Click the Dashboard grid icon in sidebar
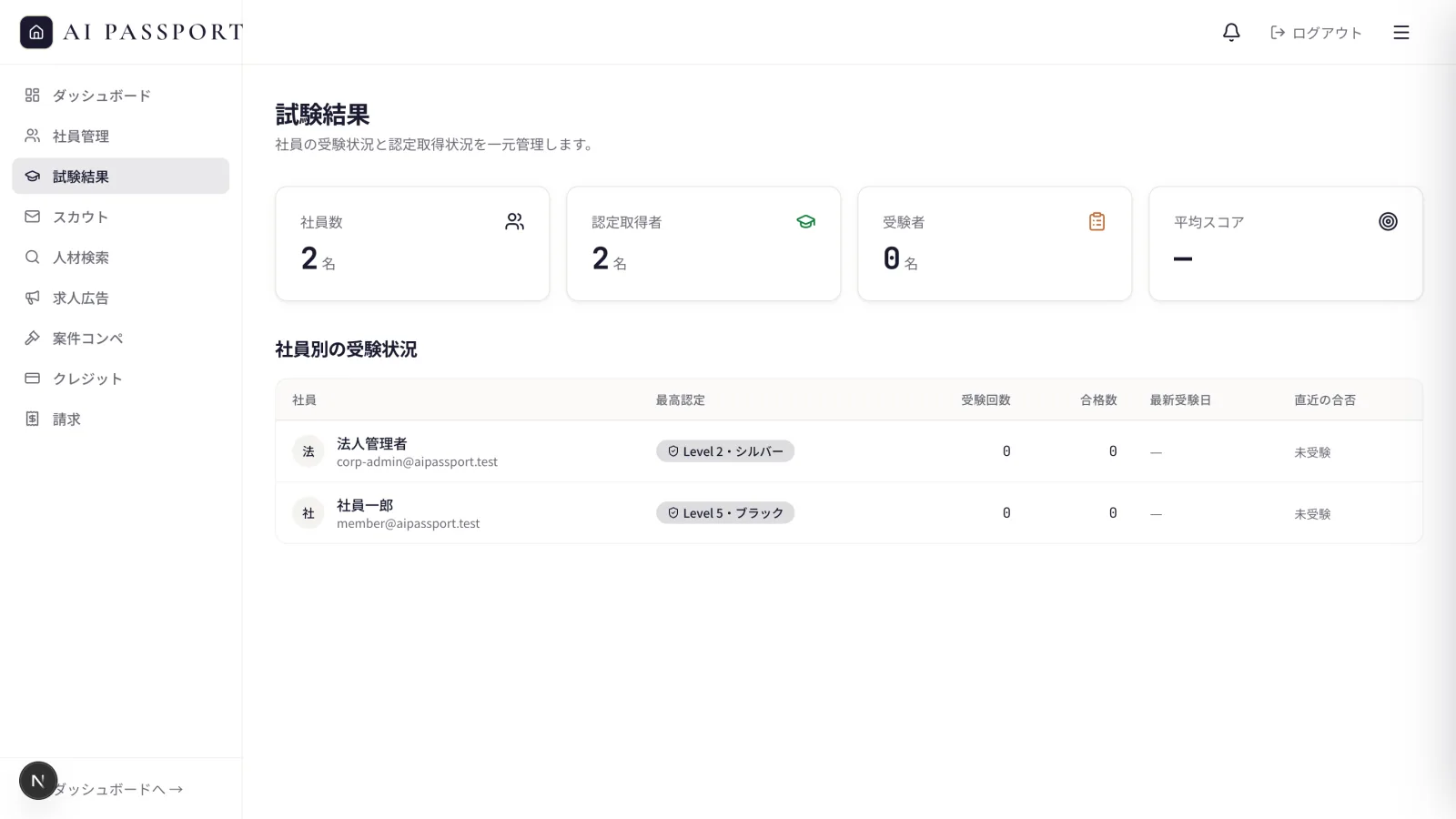This screenshot has height=819, width=1456. [33, 96]
